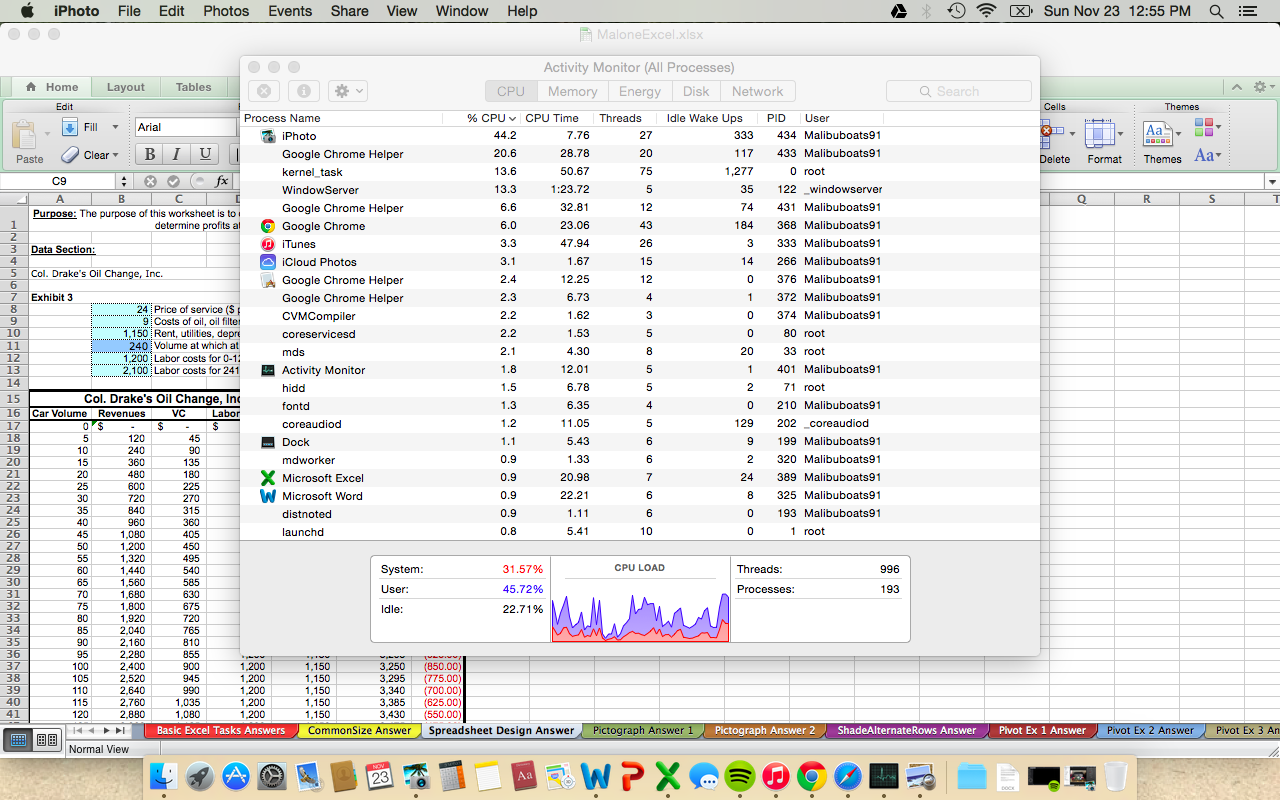Open Safari from the Dock
The image size is (1280, 800).
(x=848, y=776)
